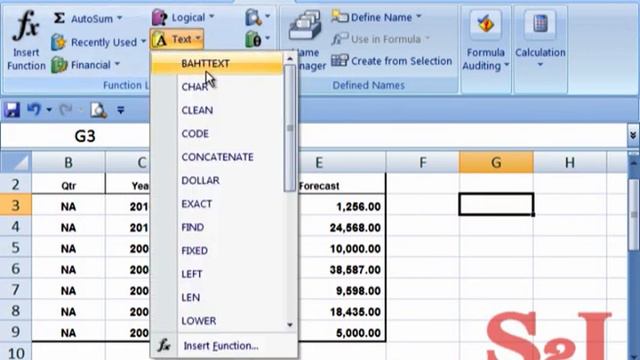The image size is (640, 360).
Task: Open the Lookup & Reference functions icon
Action: pyautogui.click(x=253, y=18)
